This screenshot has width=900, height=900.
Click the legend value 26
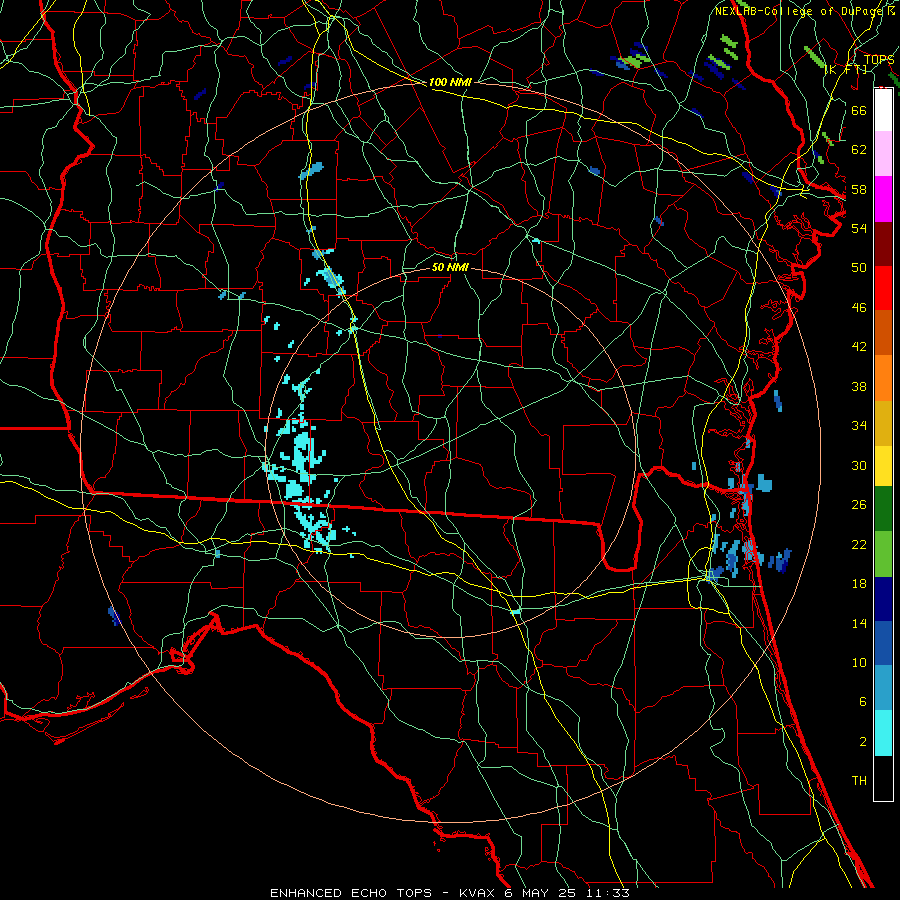click(x=859, y=505)
